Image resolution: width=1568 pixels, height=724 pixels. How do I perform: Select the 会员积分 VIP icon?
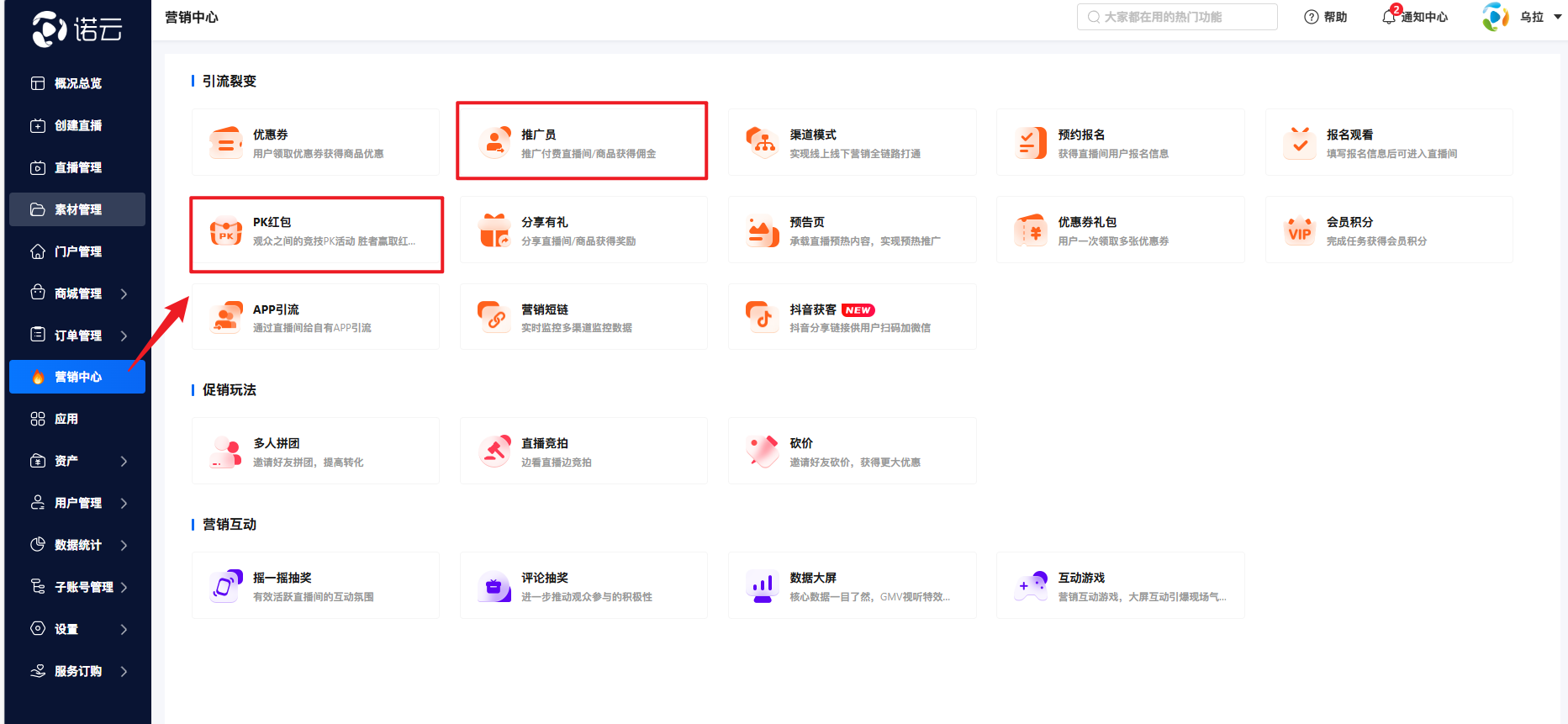[1300, 231]
